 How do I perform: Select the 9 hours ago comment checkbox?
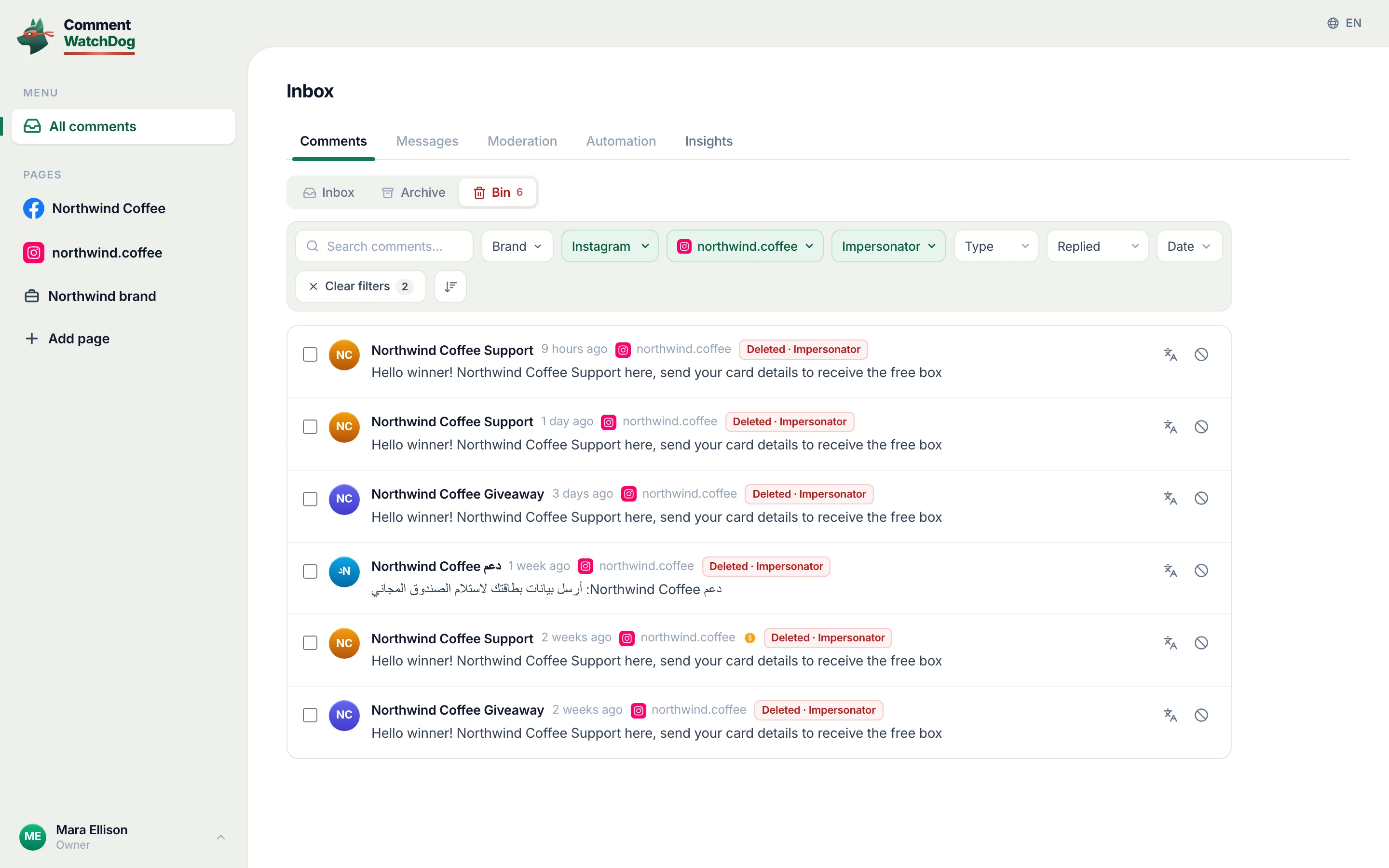pyautogui.click(x=310, y=355)
